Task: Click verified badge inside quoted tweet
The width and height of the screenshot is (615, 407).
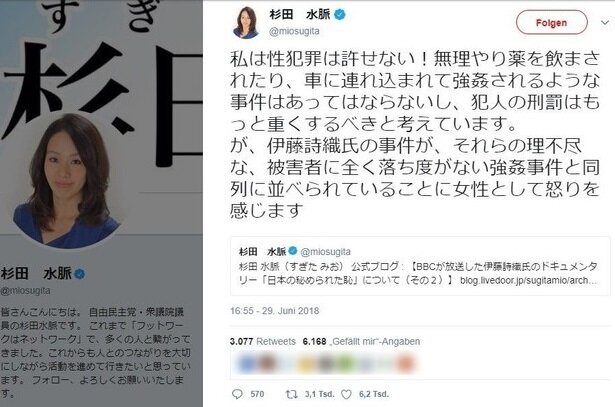Action: click(293, 251)
